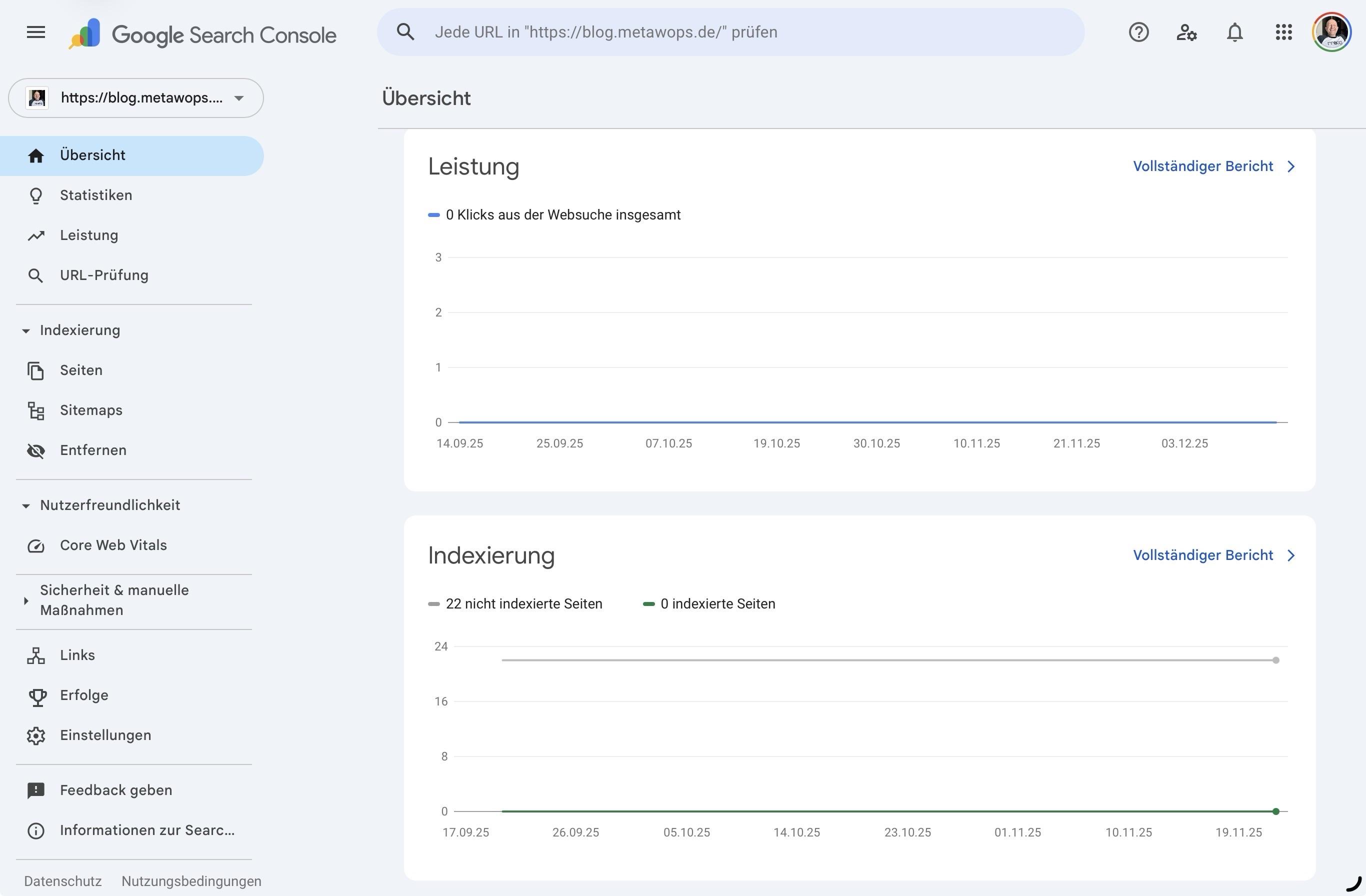Collapse the Nutzerfreundlichkeit section
1366x896 pixels.
tap(26, 505)
